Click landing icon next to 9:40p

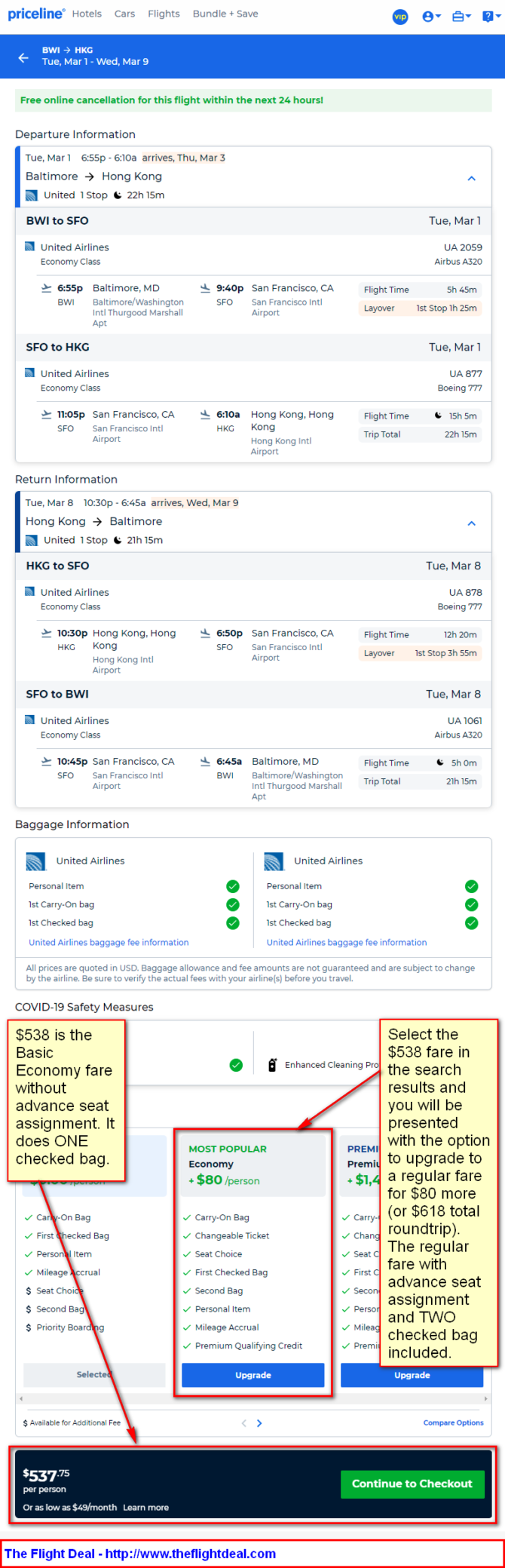pyautogui.click(x=205, y=288)
